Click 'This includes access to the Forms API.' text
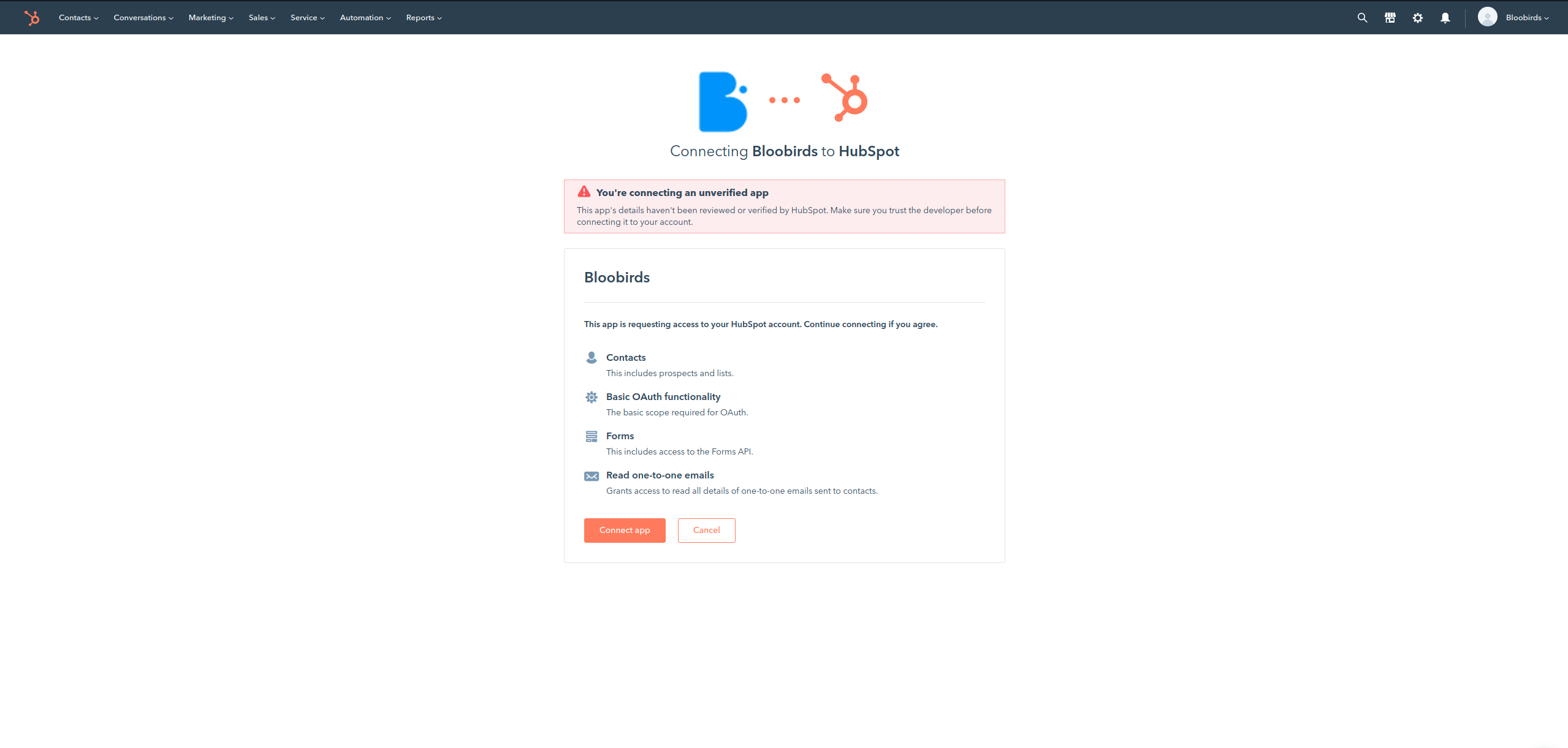The height and width of the screenshot is (748, 1568). click(x=679, y=451)
